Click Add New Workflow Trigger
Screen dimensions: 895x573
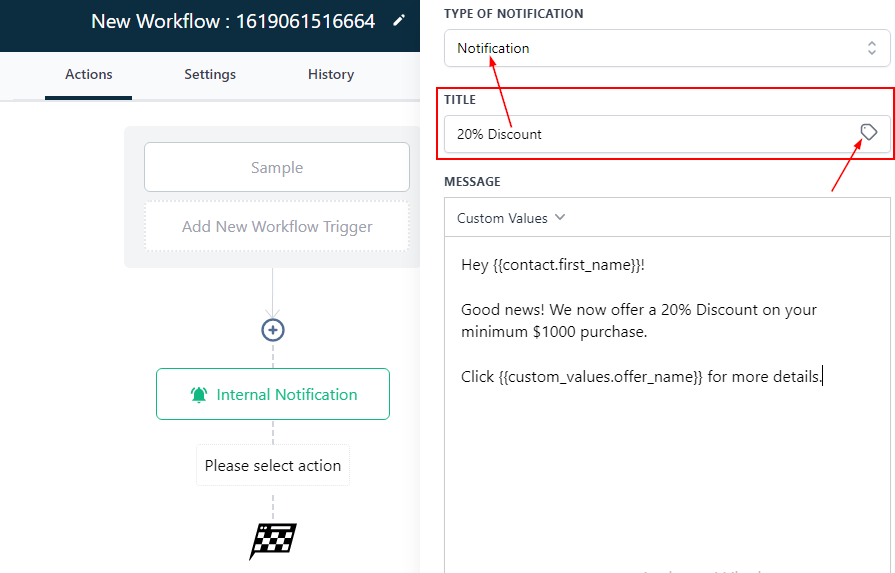(x=277, y=227)
